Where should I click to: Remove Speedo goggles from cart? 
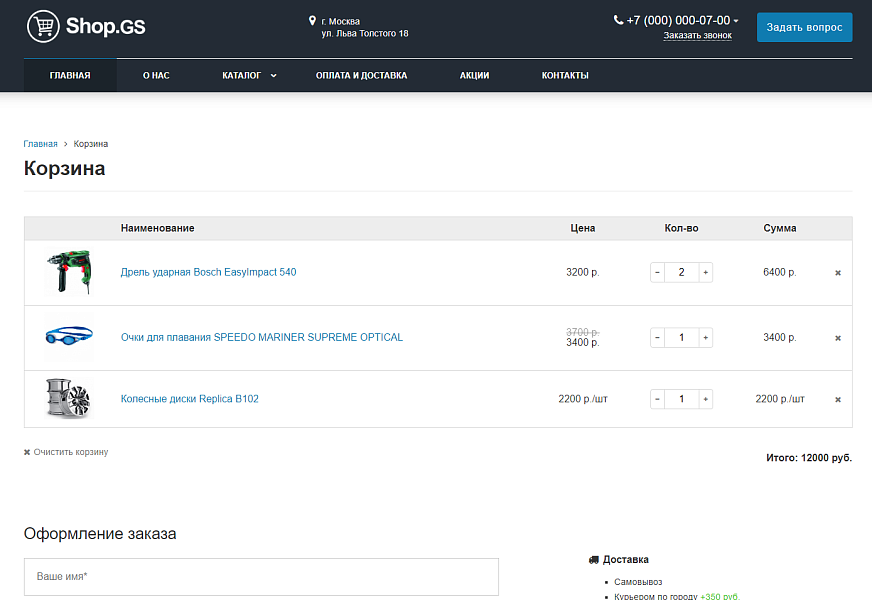[x=838, y=338]
